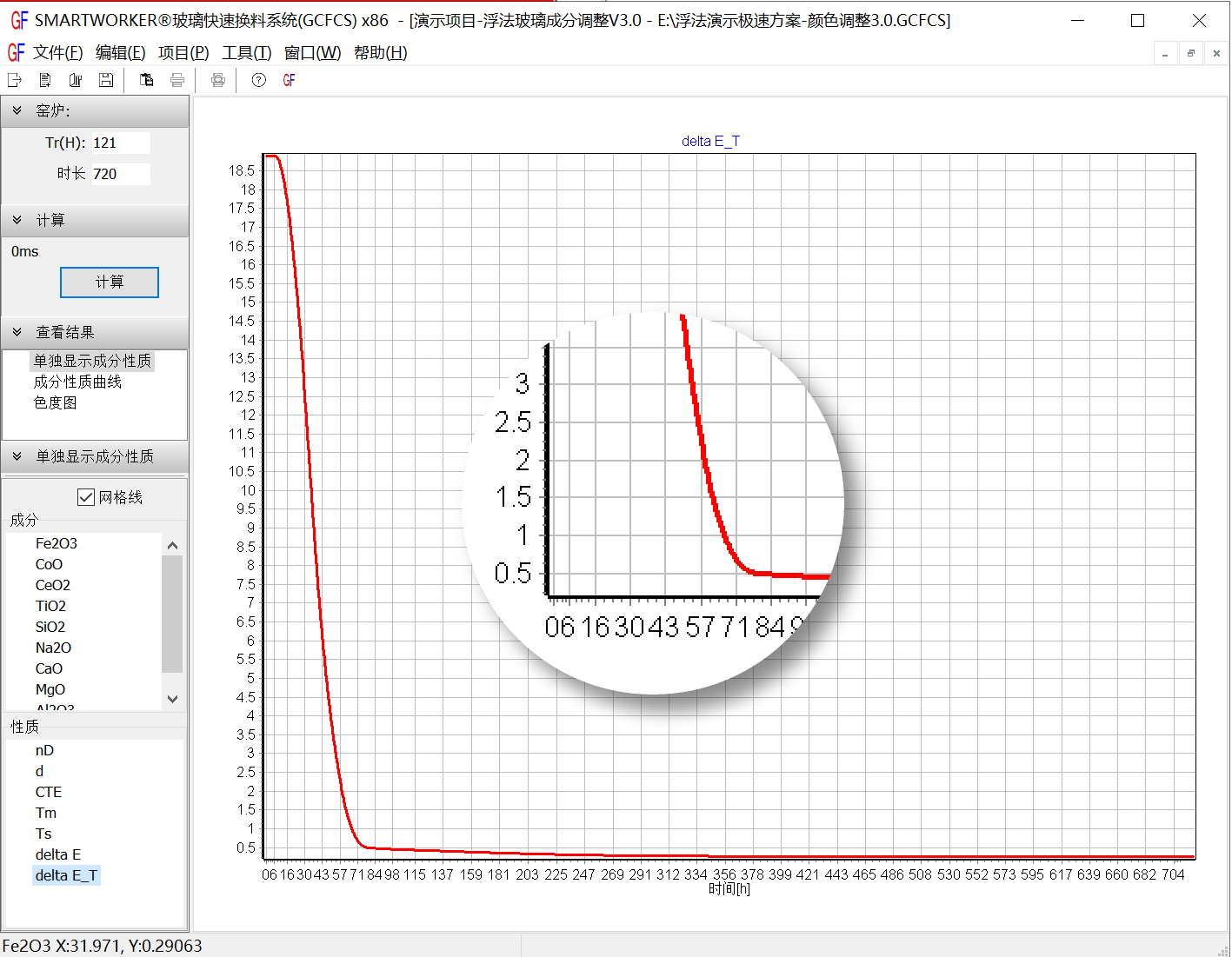Collapse the 窑炉 section
1232x957 pixels.
coord(17,110)
